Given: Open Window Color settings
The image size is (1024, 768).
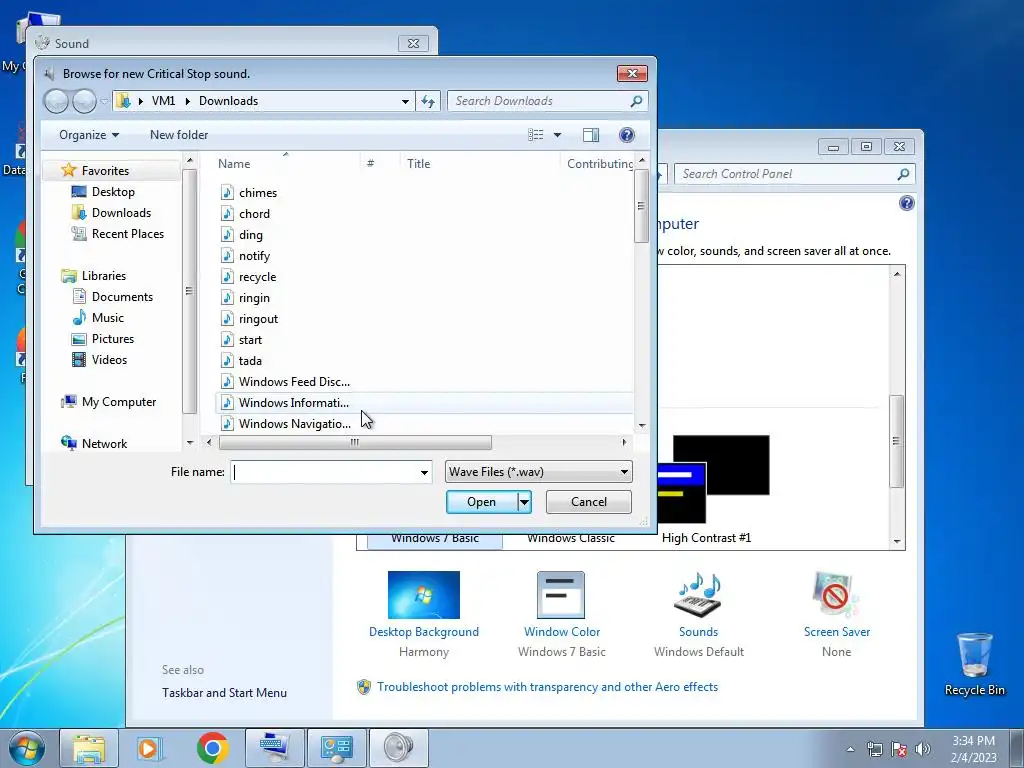Looking at the screenshot, I should [562, 614].
